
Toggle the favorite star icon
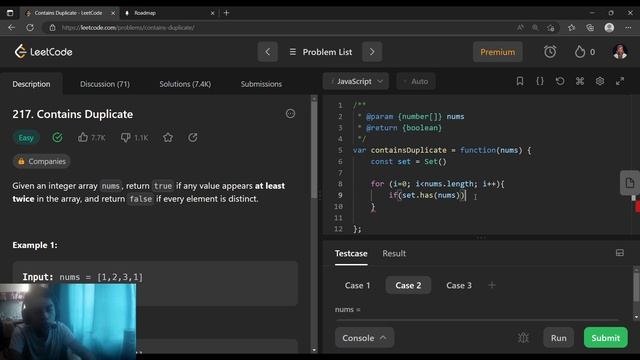click(x=168, y=138)
